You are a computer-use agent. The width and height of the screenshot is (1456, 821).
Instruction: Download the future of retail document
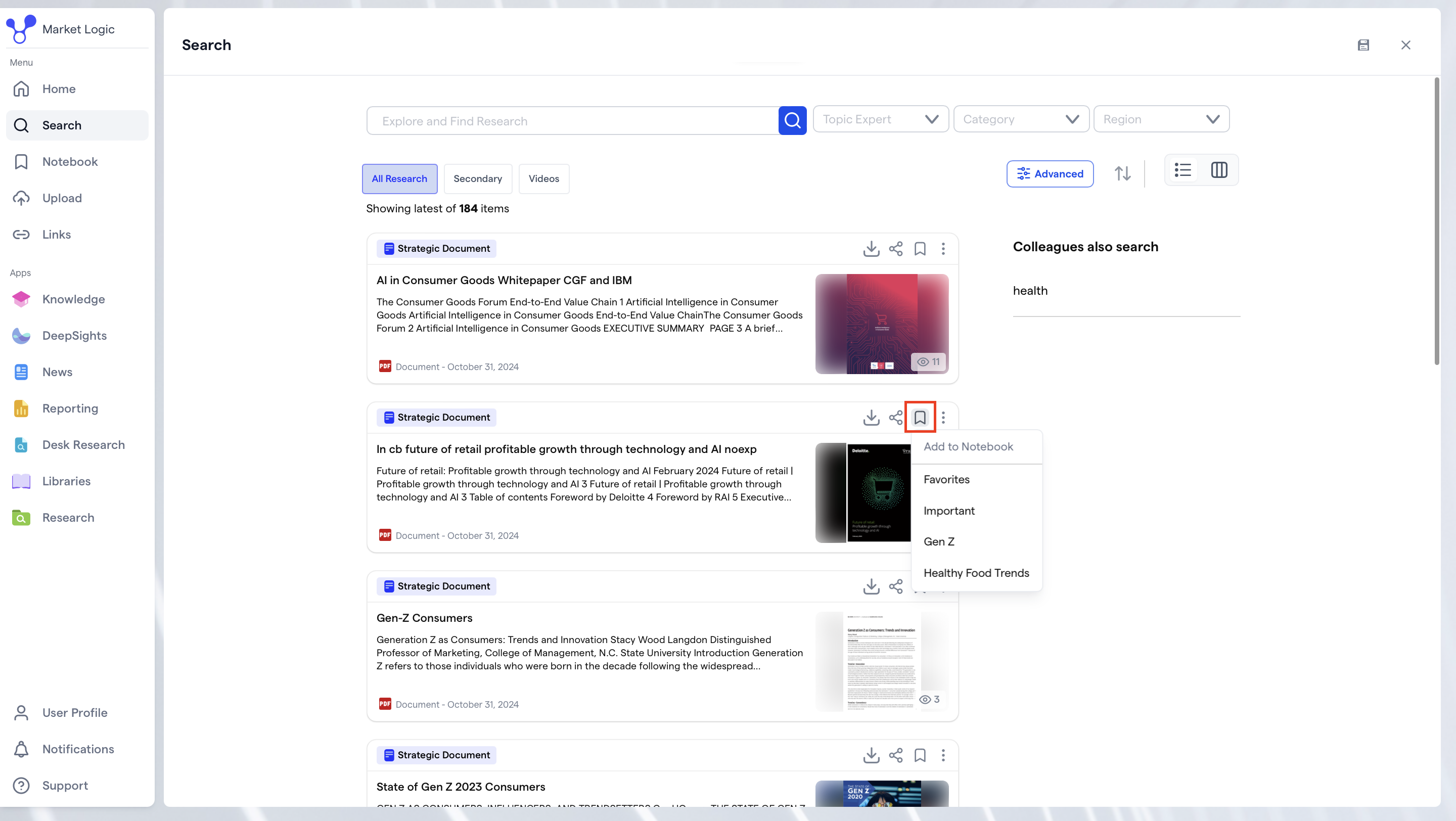coord(871,418)
